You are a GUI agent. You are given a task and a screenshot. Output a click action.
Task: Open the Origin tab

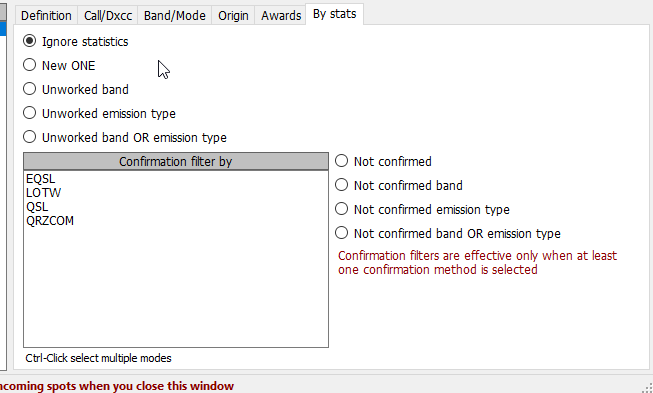233,16
